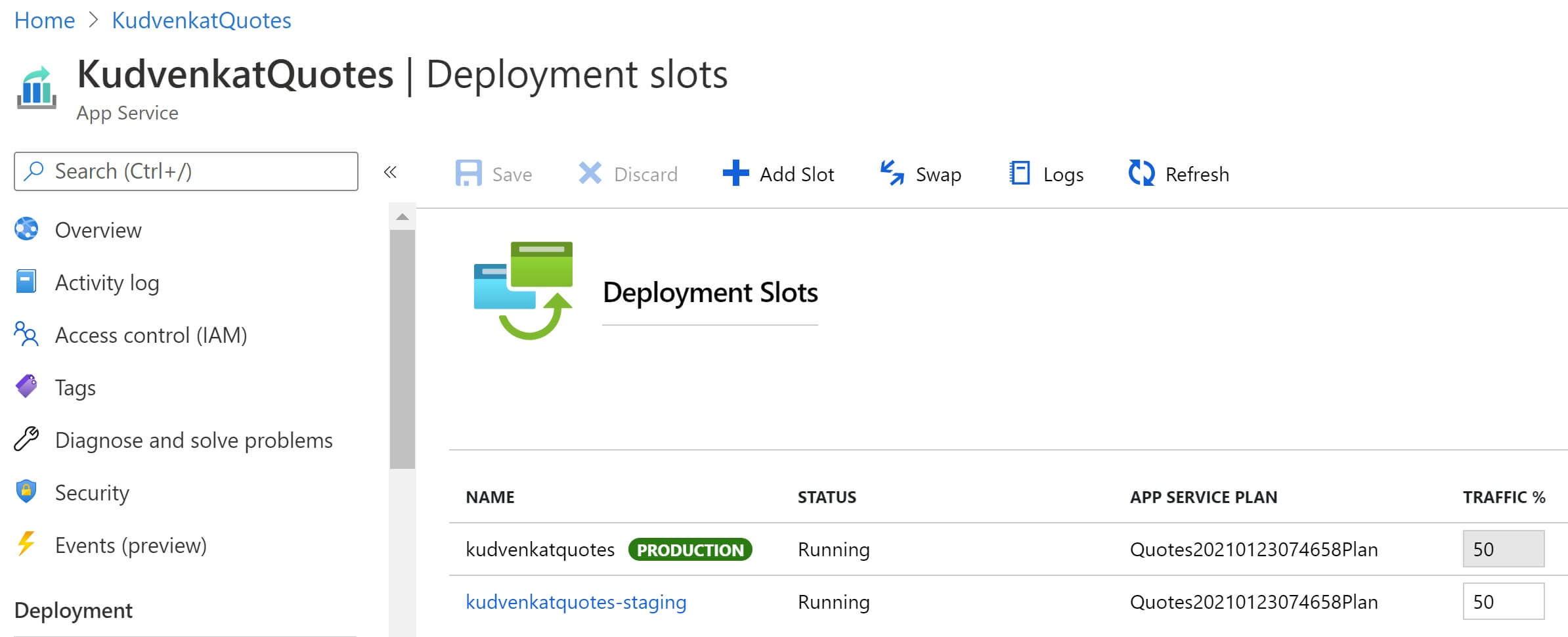Click the purple Tags icon

coord(26,386)
